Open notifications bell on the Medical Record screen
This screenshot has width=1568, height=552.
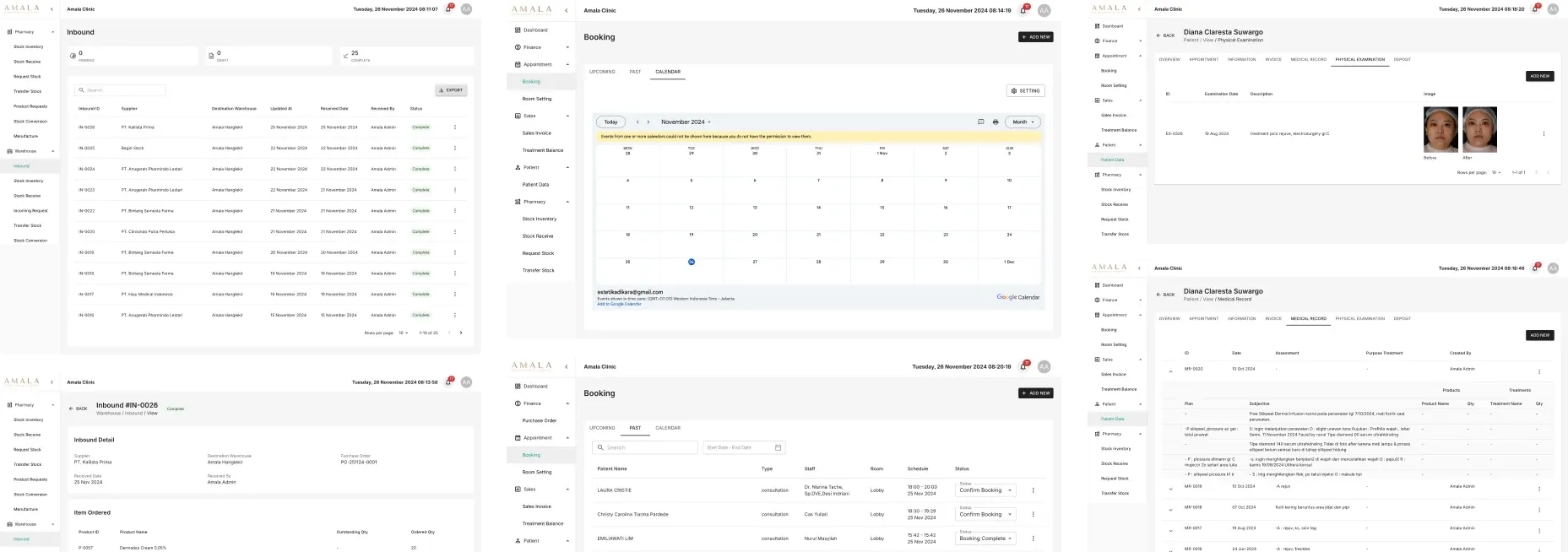tap(1536, 268)
